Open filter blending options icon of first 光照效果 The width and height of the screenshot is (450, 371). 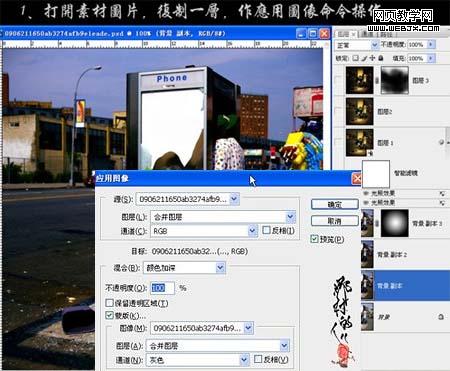coord(442,193)
